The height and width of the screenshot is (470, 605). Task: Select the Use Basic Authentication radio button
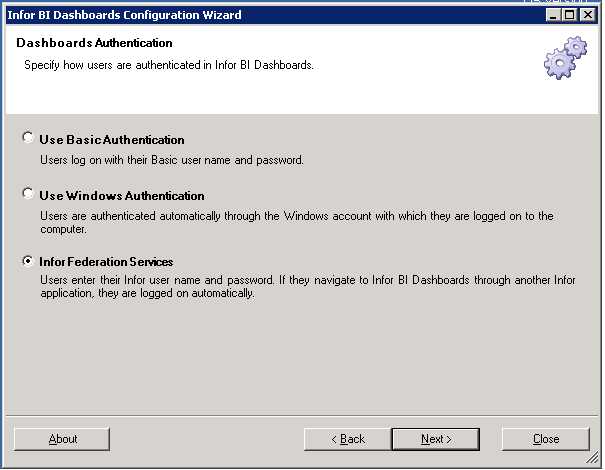pos(28,138)
